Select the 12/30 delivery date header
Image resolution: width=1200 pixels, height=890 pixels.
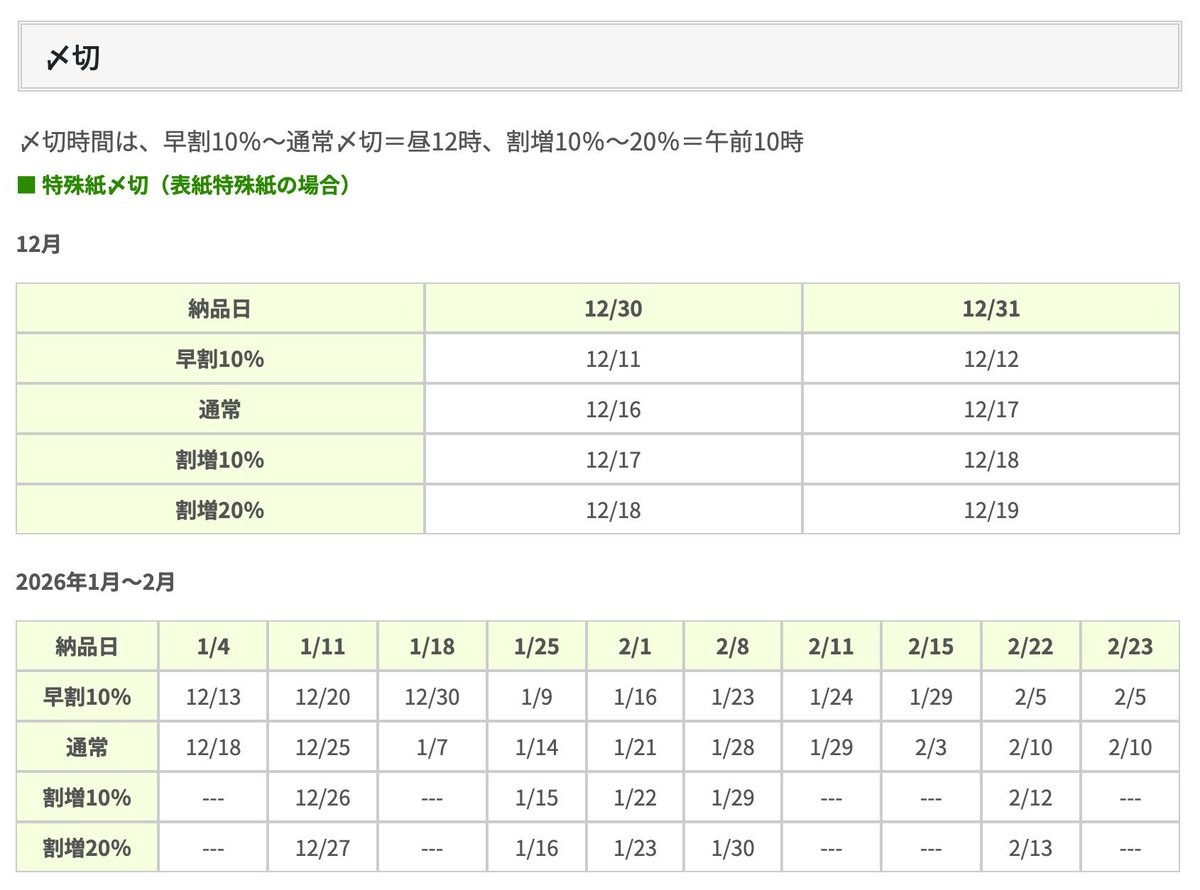click(613, 309)
